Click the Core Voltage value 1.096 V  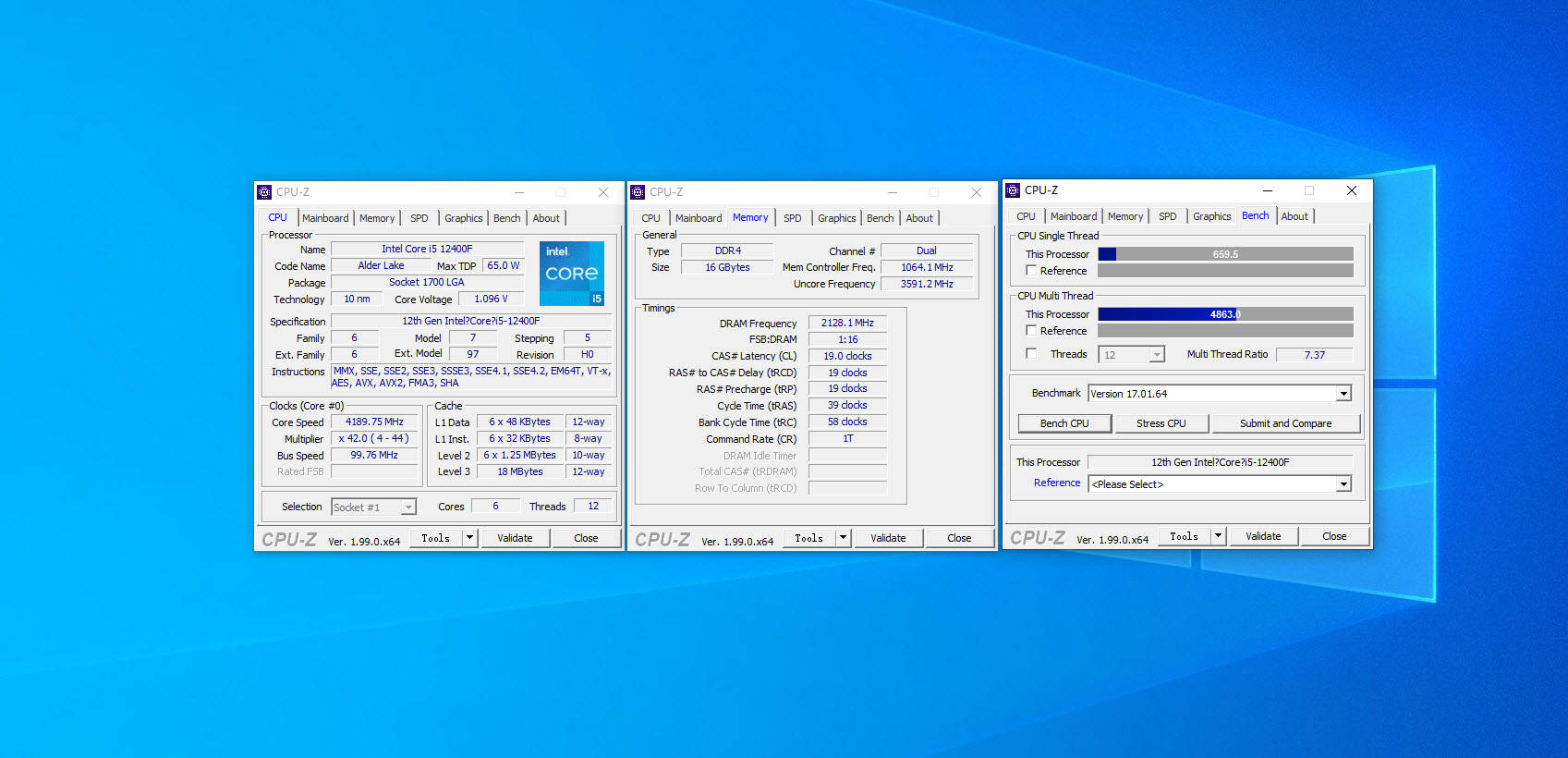coord(491,299)
